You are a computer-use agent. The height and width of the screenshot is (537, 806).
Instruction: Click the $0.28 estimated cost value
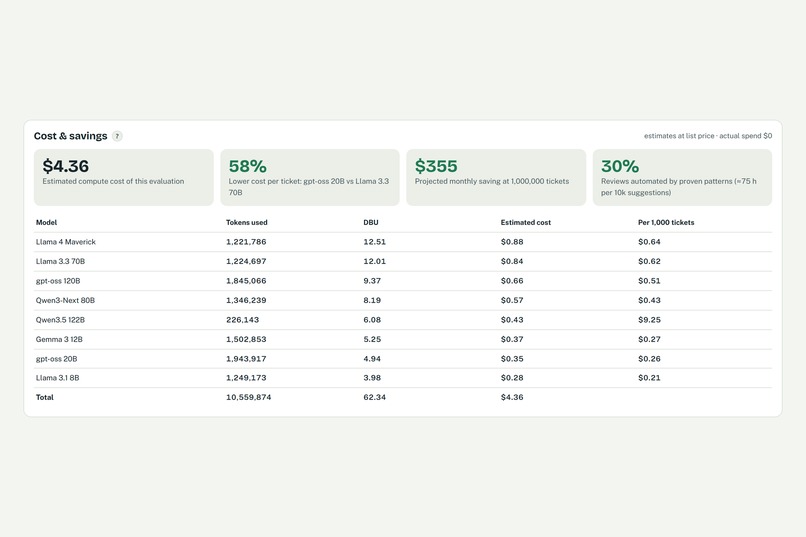coord(512,378)
